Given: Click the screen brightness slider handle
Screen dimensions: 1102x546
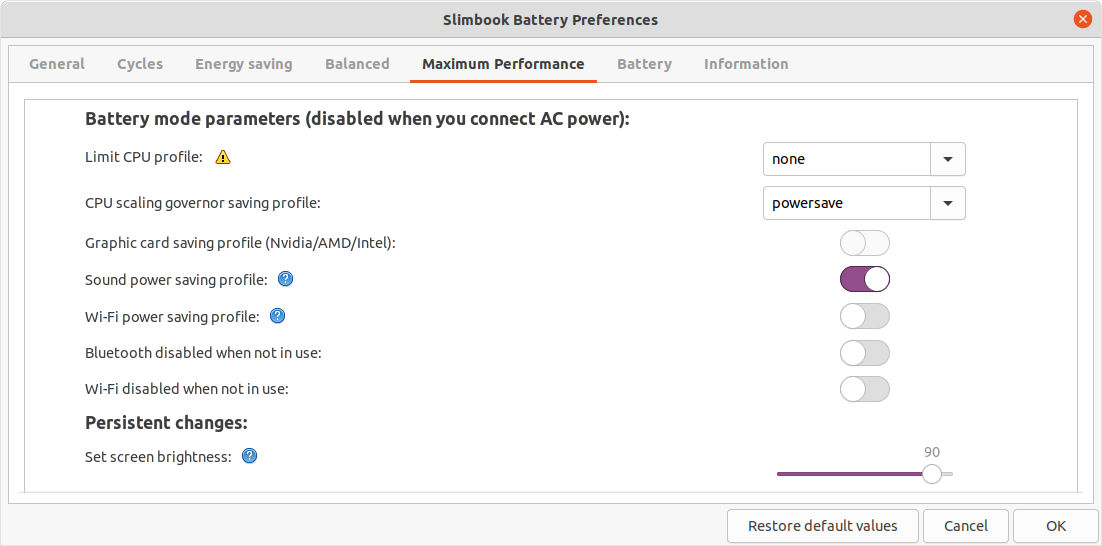Looking at the screenshot, I should (x=932, y=474).
